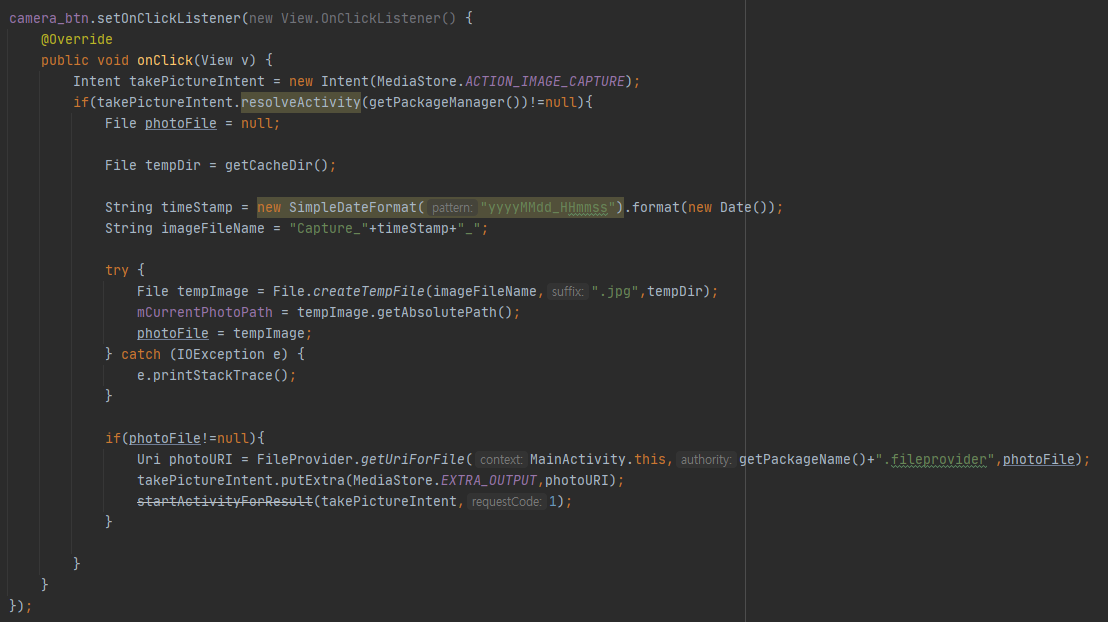This screenshot has width=1108, height=622.
Task: Click the timeStamp variable declaration
Action: click(196, 208)
